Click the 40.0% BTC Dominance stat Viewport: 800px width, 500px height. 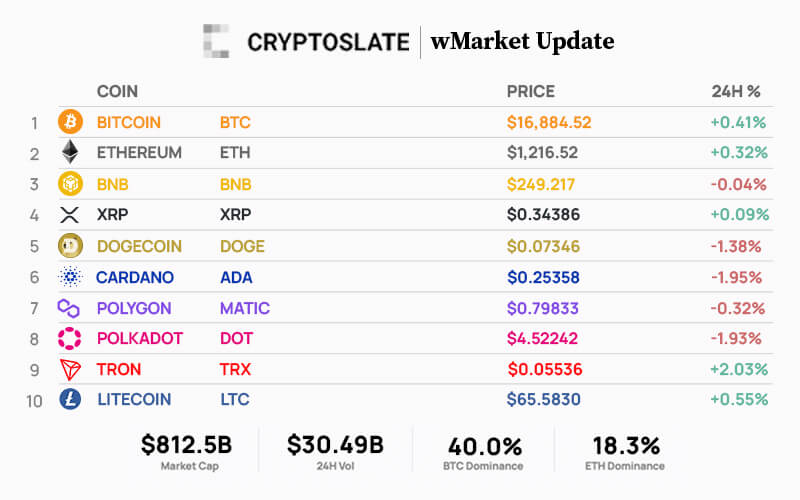tap(485, 447)
